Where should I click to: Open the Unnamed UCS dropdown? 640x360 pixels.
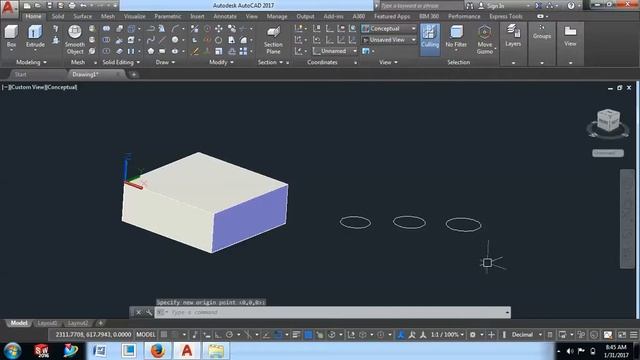coord(335,51)
